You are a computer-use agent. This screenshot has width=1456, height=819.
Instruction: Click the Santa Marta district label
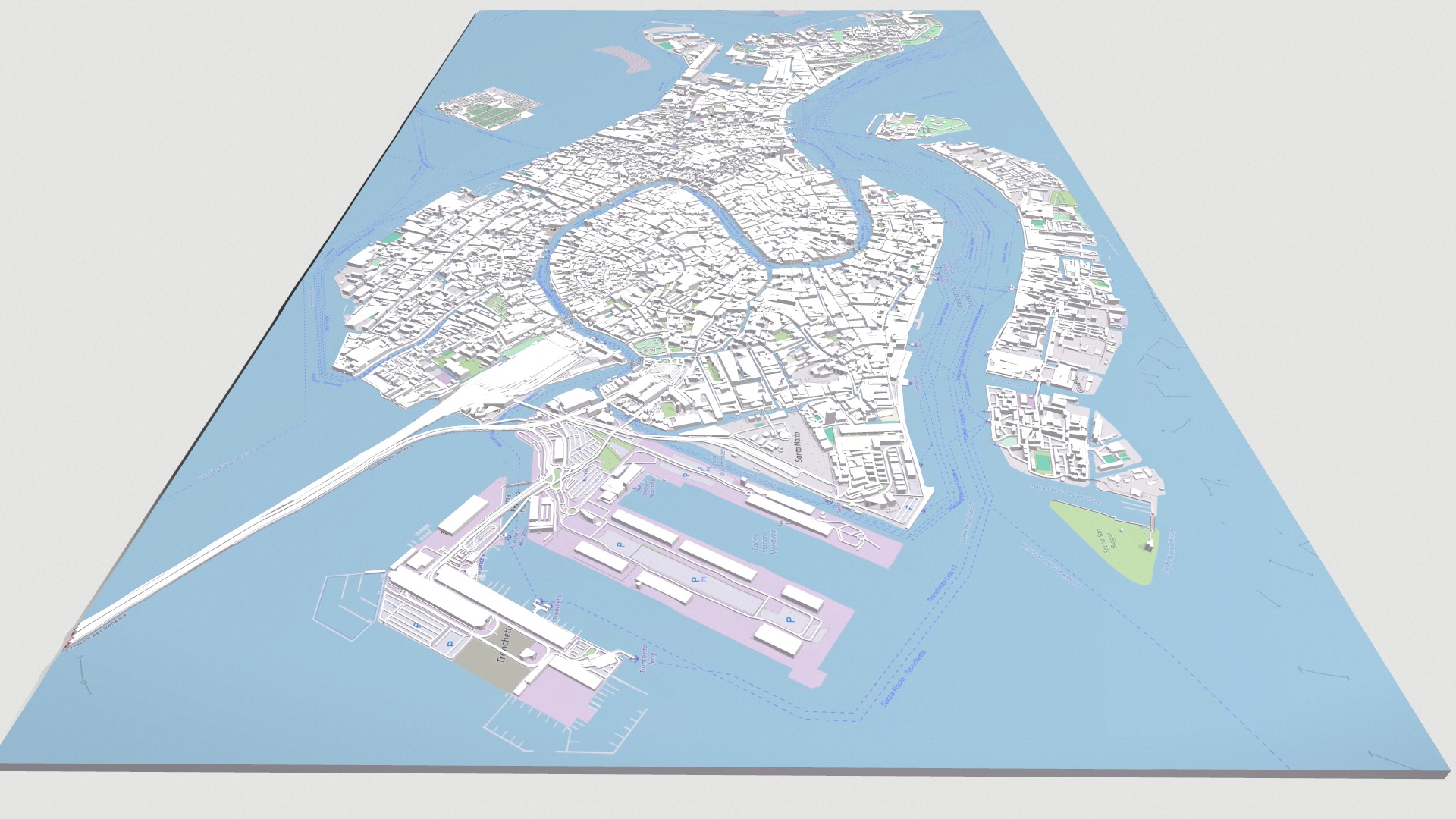click(x=799, y=447)
